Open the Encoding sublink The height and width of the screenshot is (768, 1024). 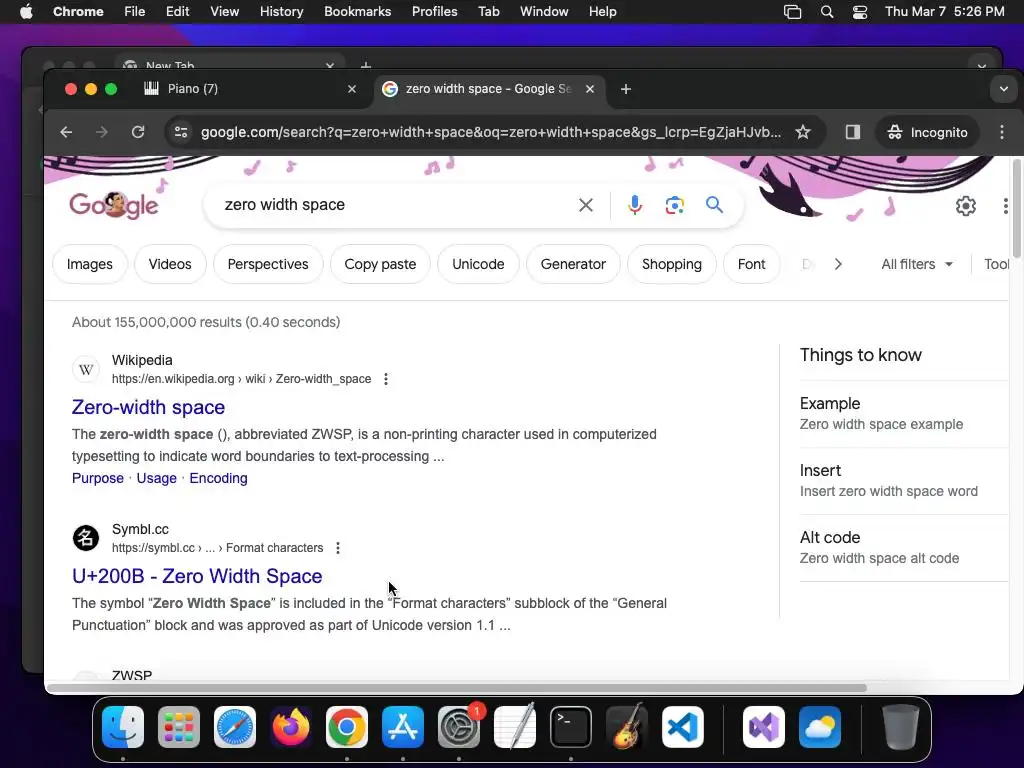point(218,478)
